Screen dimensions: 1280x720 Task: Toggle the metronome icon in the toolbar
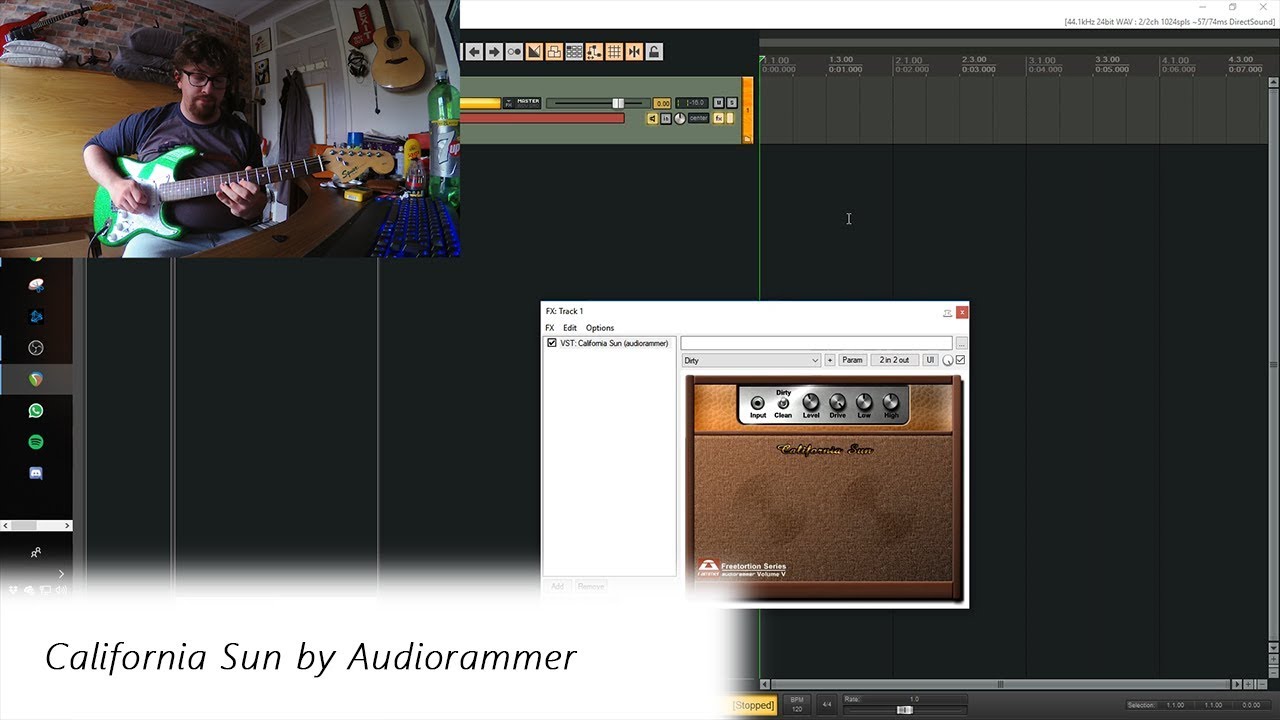pos(514,51)
